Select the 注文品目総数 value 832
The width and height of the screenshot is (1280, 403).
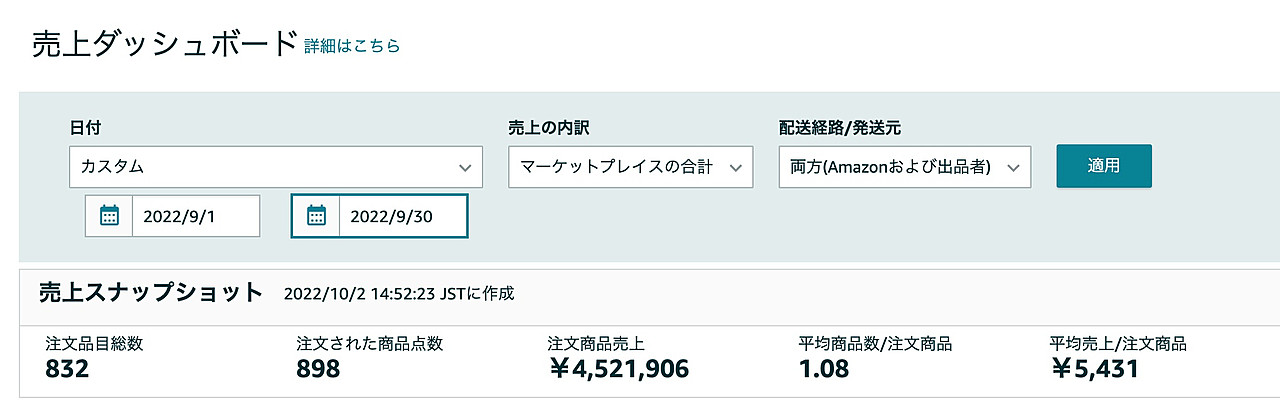click(x=68, y=369)
